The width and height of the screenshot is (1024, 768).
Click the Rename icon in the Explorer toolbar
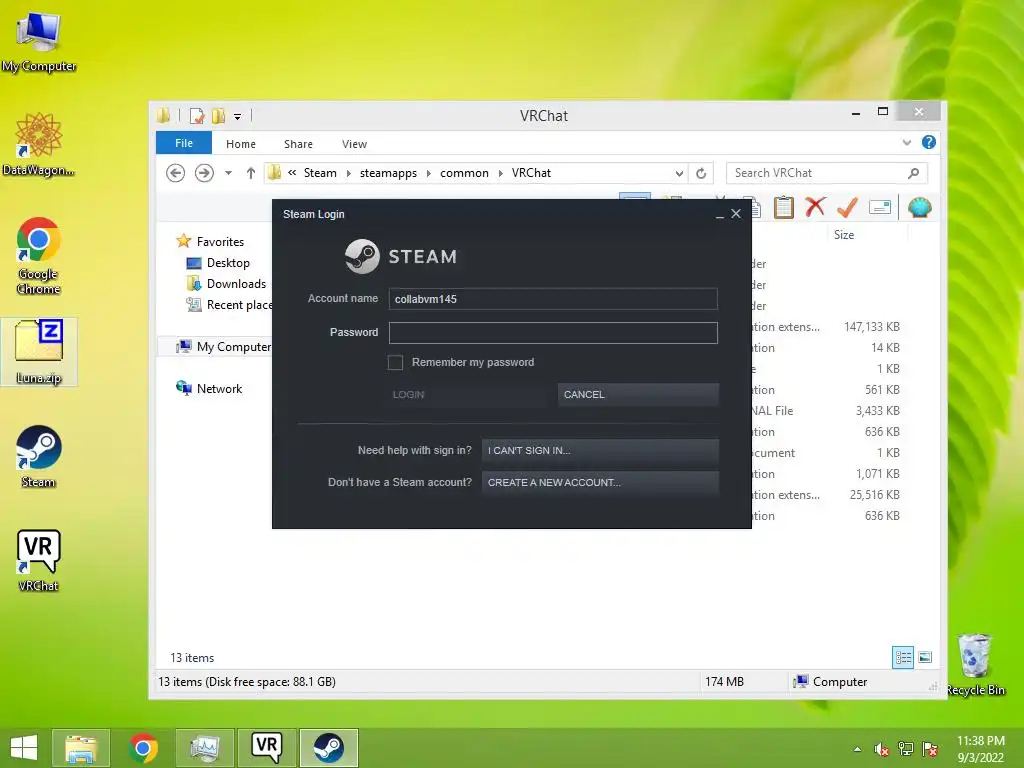coord(880,208)
